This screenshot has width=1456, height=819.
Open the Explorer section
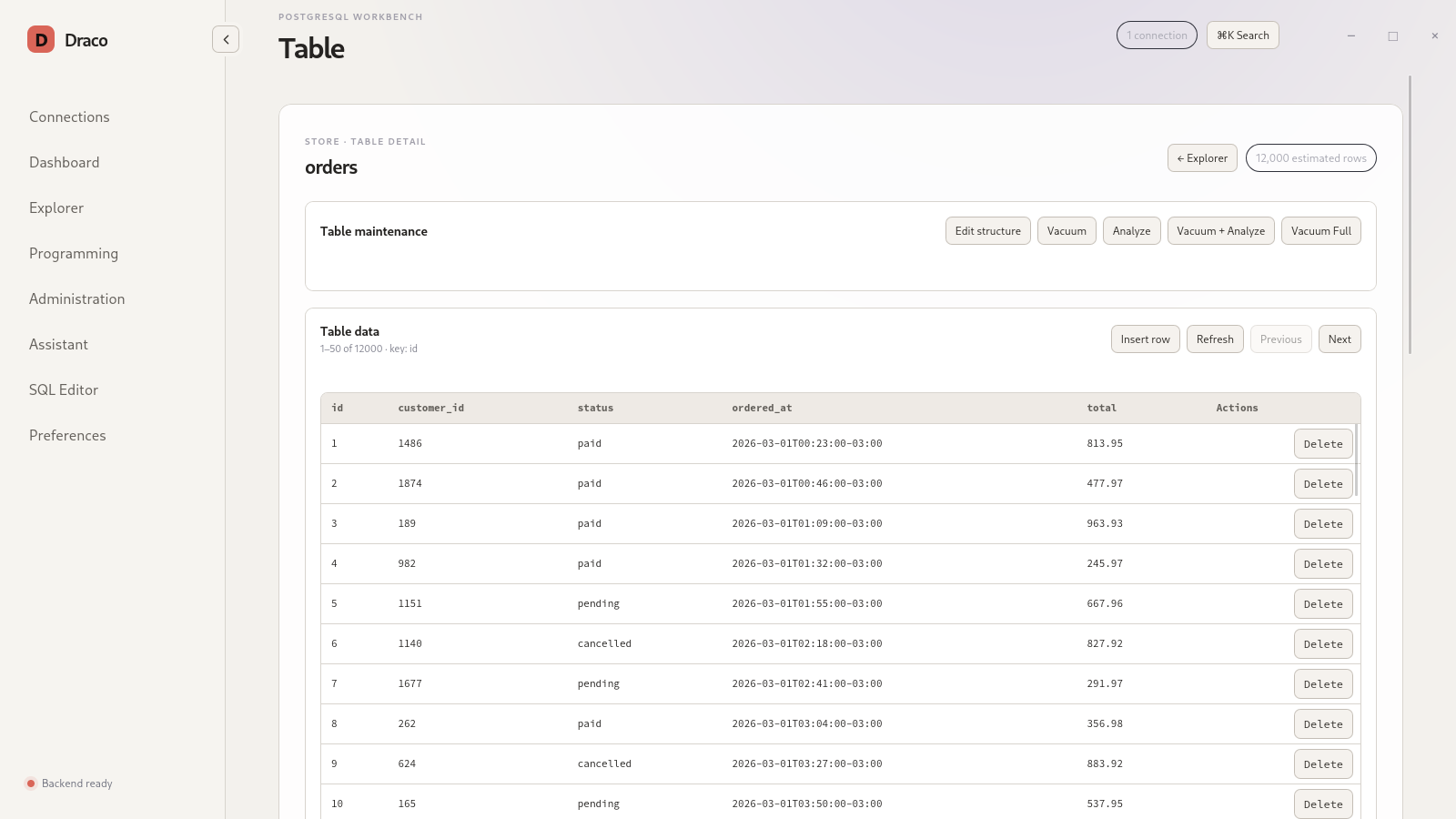(56, 207)
